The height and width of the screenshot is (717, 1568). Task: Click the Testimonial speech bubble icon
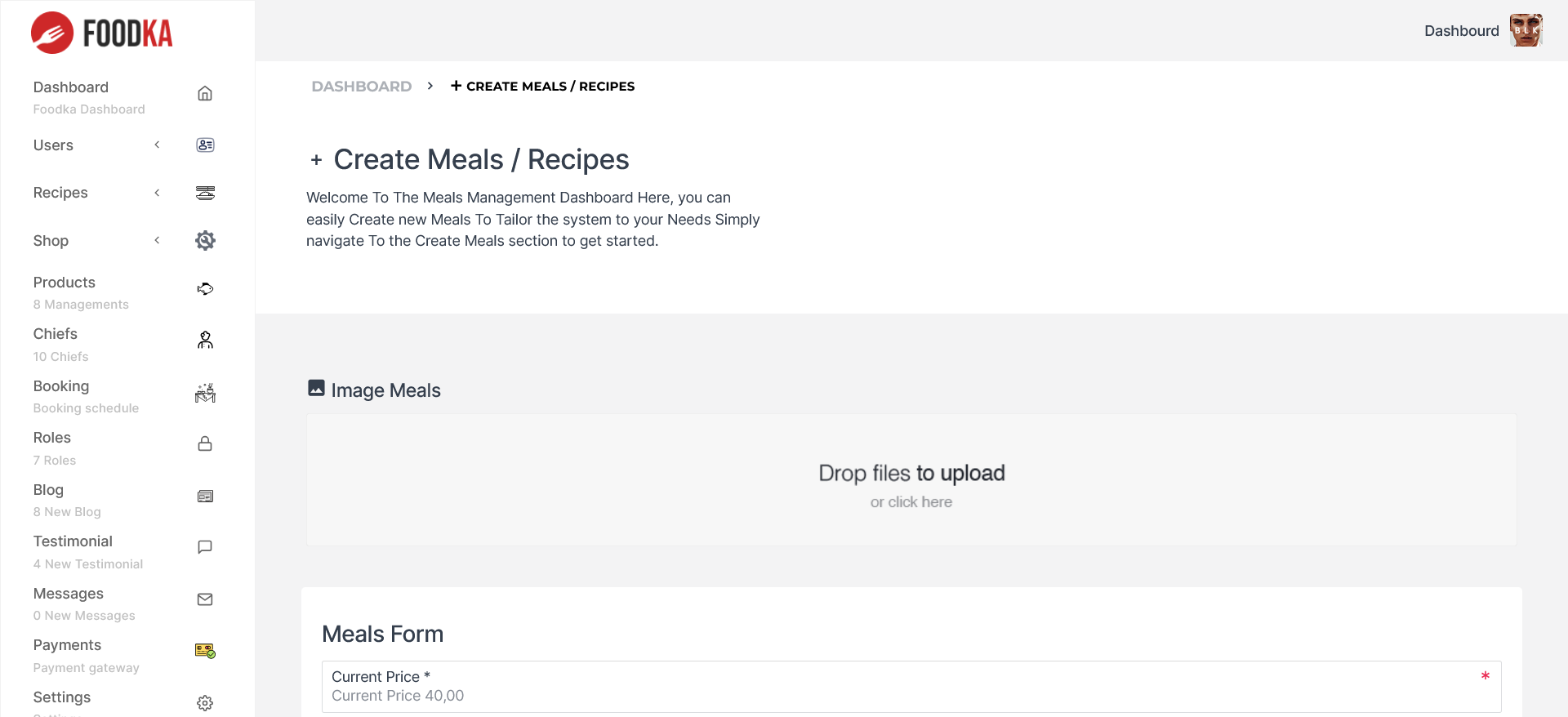(205, 547)
